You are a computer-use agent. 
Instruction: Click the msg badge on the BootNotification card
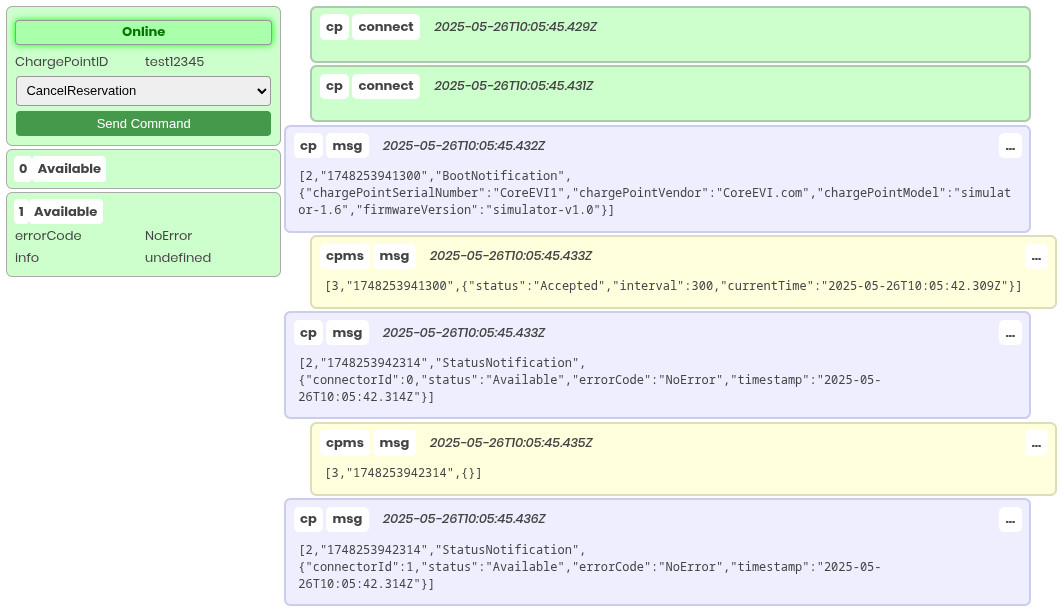pyautogui.click(x=347, y=145)
